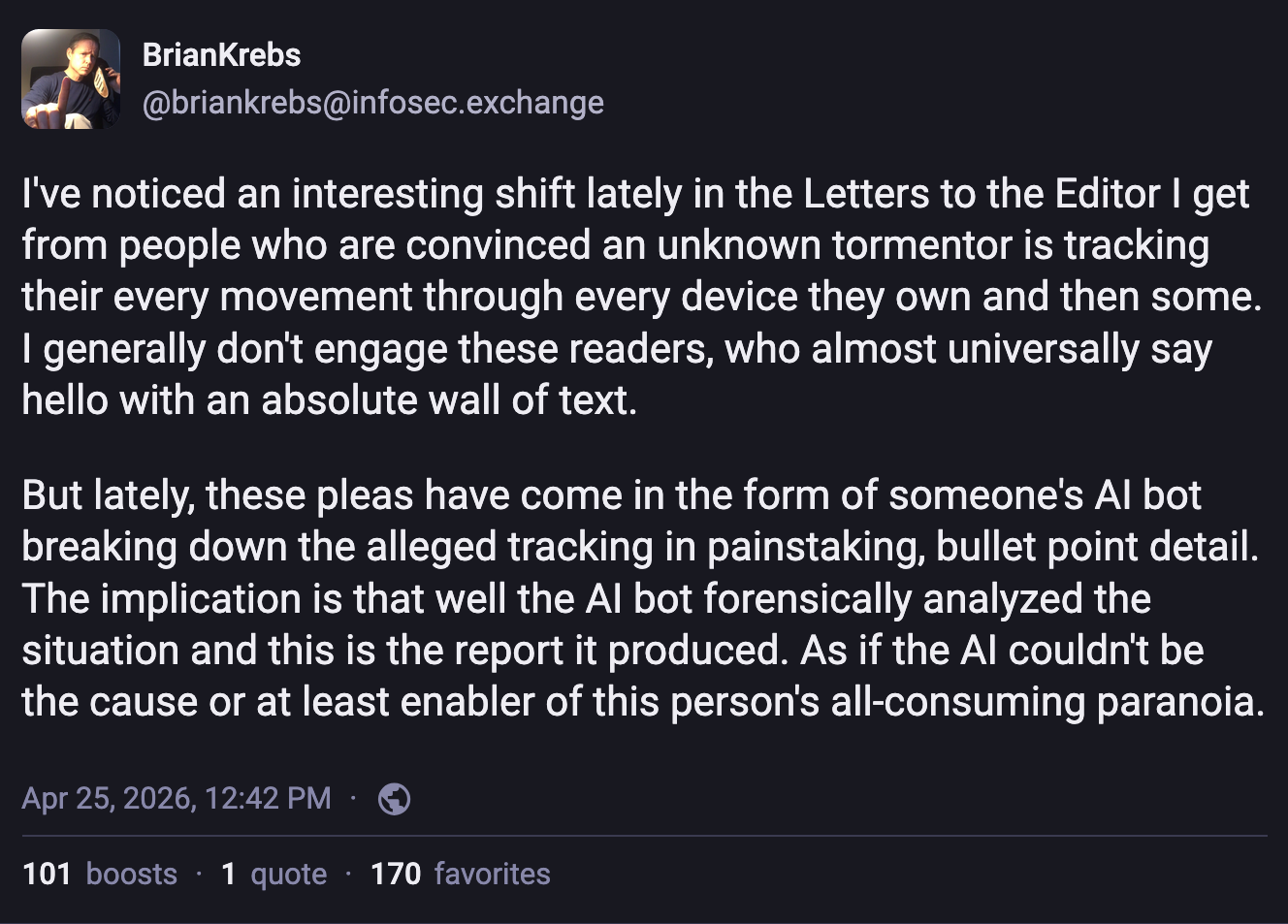Open the 1 quote link

[274, 874]
